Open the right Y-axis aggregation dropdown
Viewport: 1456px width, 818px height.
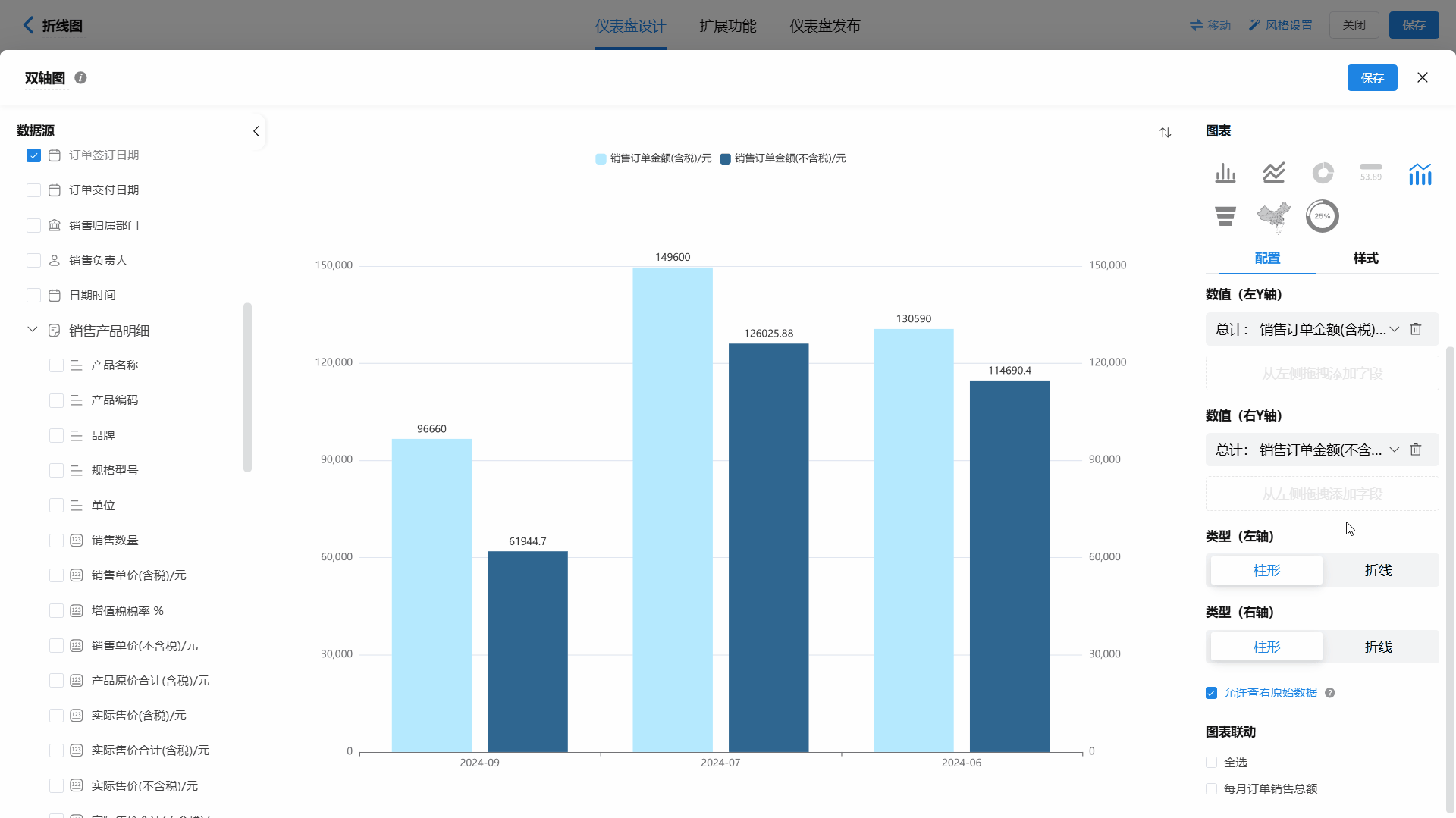1394,450
